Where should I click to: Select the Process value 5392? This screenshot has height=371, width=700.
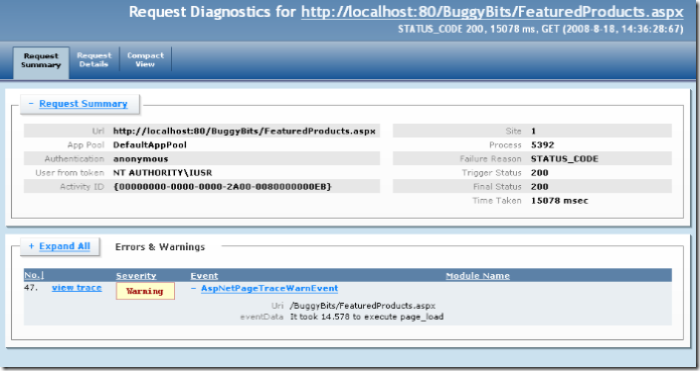542,145
